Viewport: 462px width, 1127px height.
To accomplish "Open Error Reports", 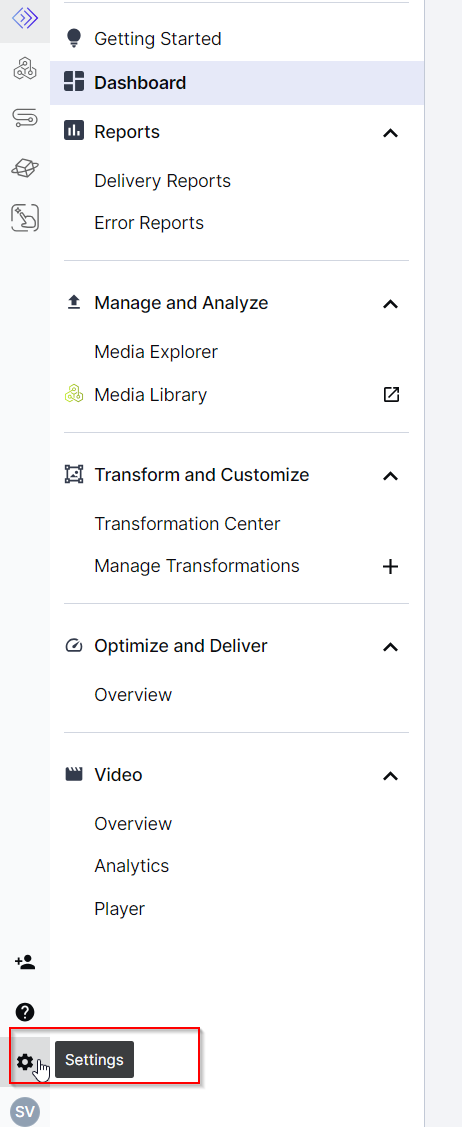I will pos(149,223).
